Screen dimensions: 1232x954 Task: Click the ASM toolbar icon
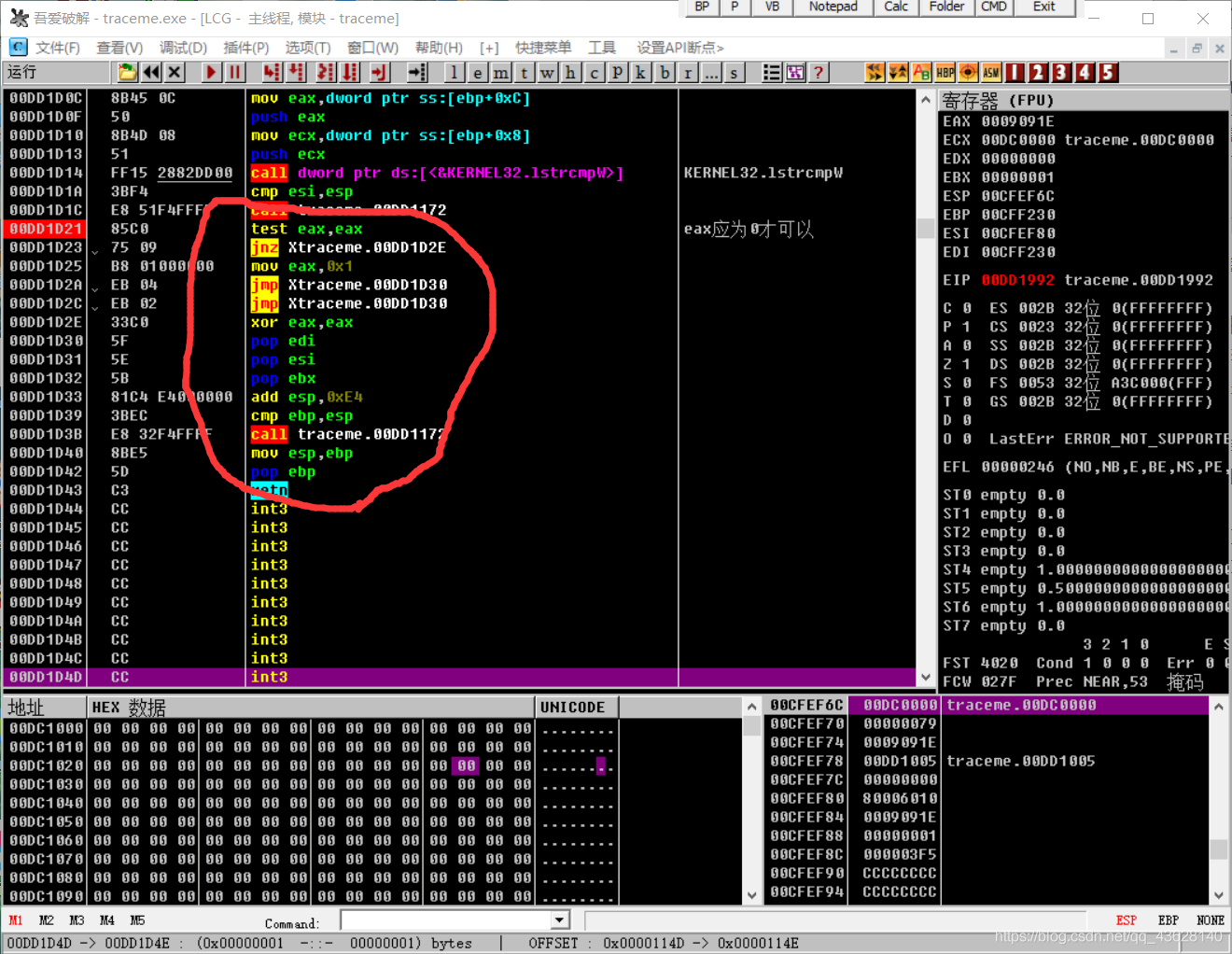tap(991, 73)
